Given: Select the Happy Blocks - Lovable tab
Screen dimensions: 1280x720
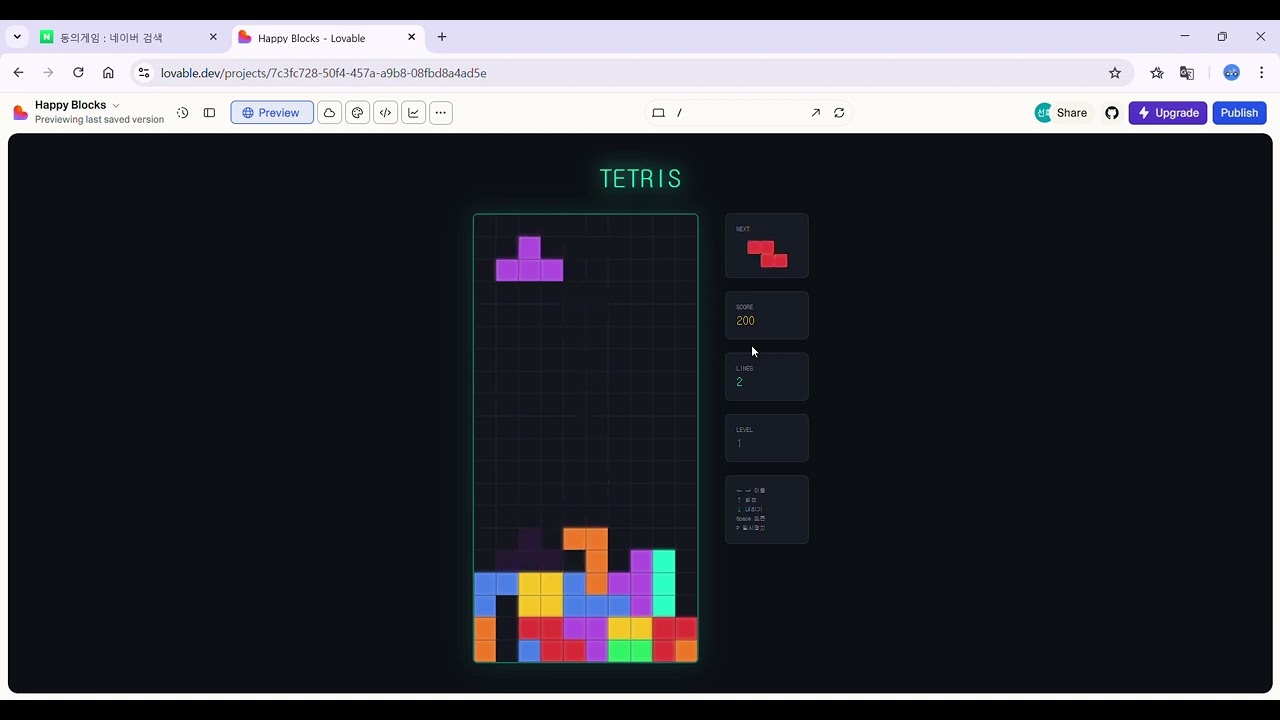Looking at the screenshot, I should click(x=328, y=38).
